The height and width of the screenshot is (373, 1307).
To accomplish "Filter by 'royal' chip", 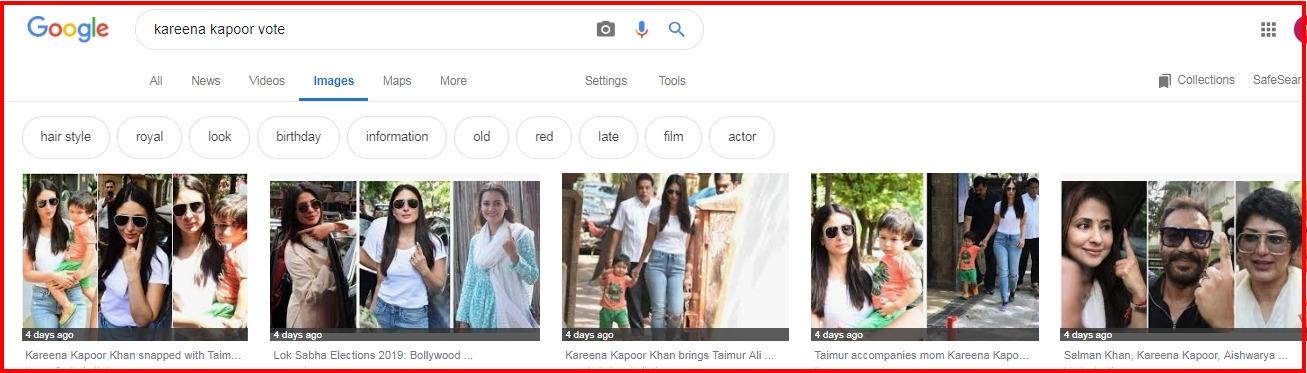I will pos(150,137).
